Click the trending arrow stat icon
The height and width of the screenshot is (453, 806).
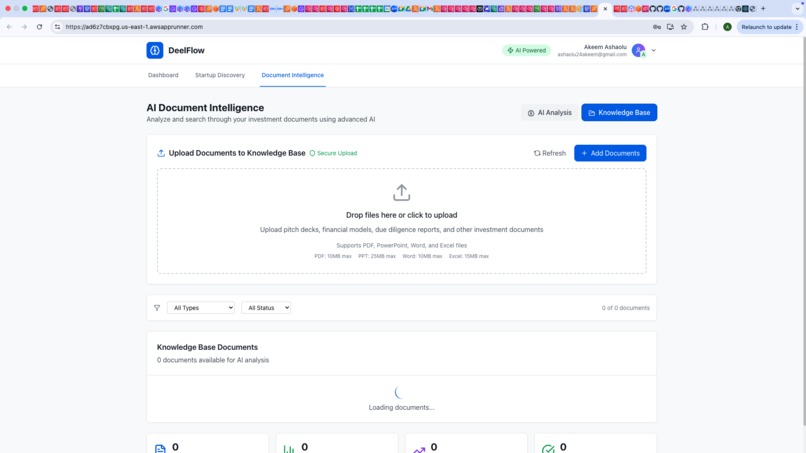419,450
